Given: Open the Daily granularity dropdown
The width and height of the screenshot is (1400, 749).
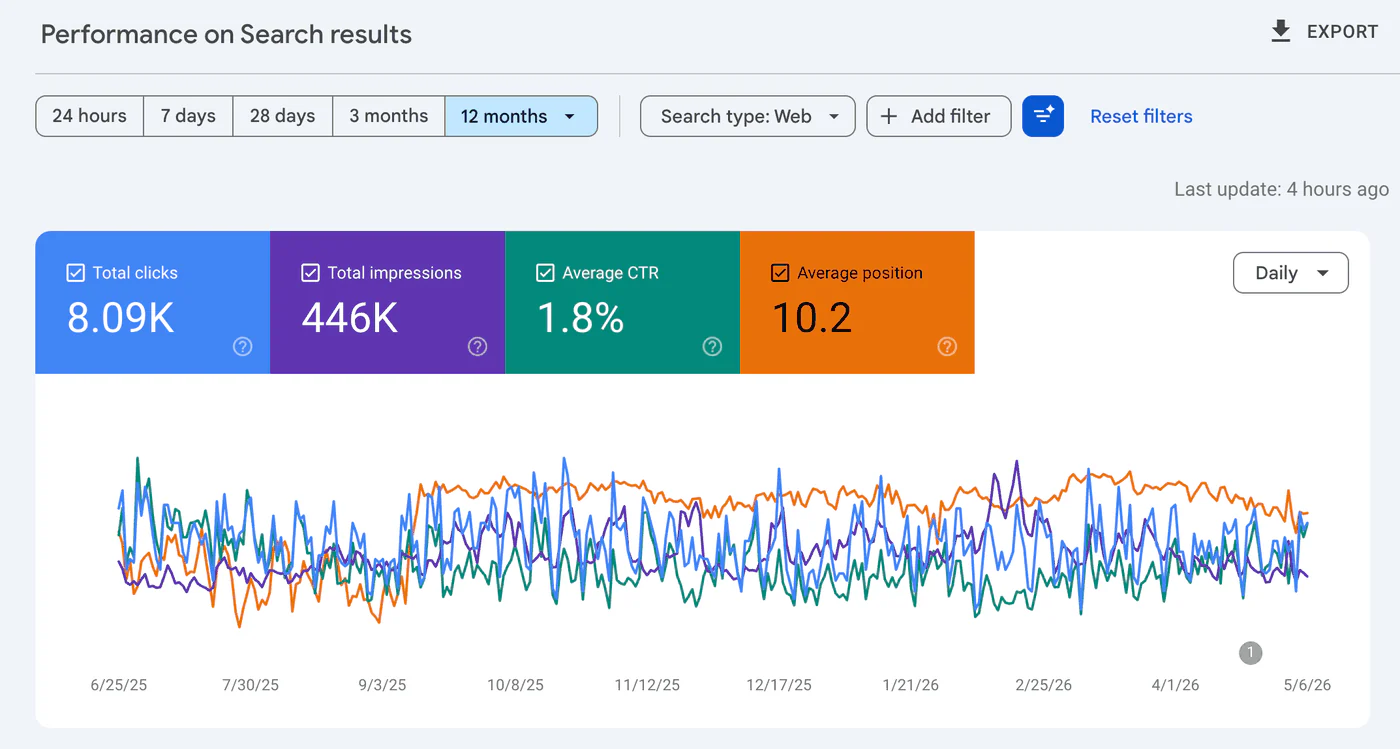Looking at the screenshot, I should pyautogui.click(x=1291, y=273).
